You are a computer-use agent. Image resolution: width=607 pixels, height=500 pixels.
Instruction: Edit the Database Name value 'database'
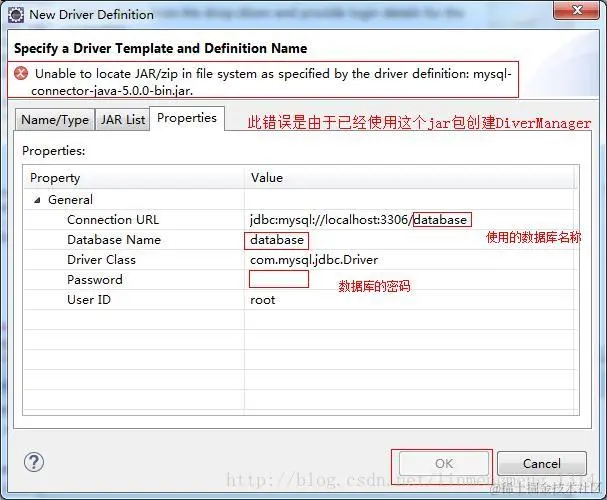pyautogui.click(x=277, y=240)
